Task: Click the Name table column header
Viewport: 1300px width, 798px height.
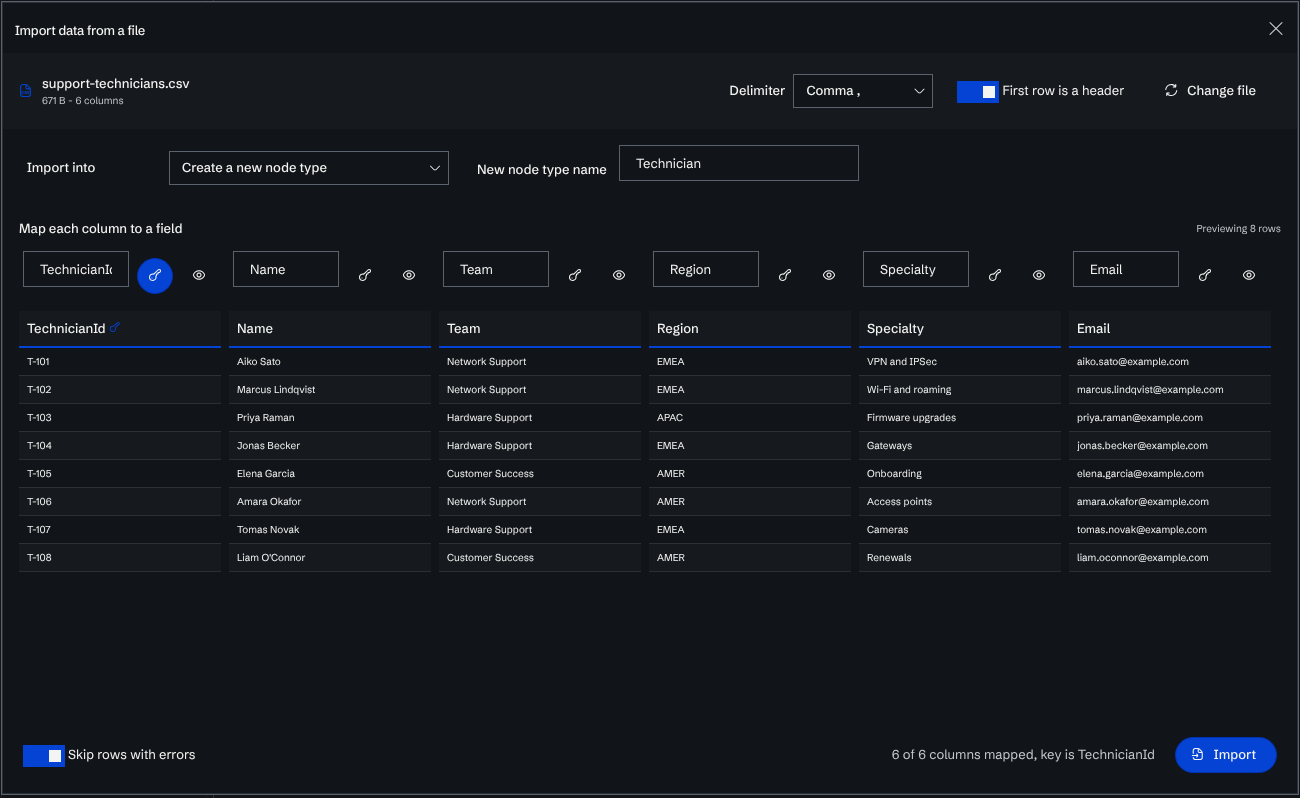Action: tap(330, 329)
